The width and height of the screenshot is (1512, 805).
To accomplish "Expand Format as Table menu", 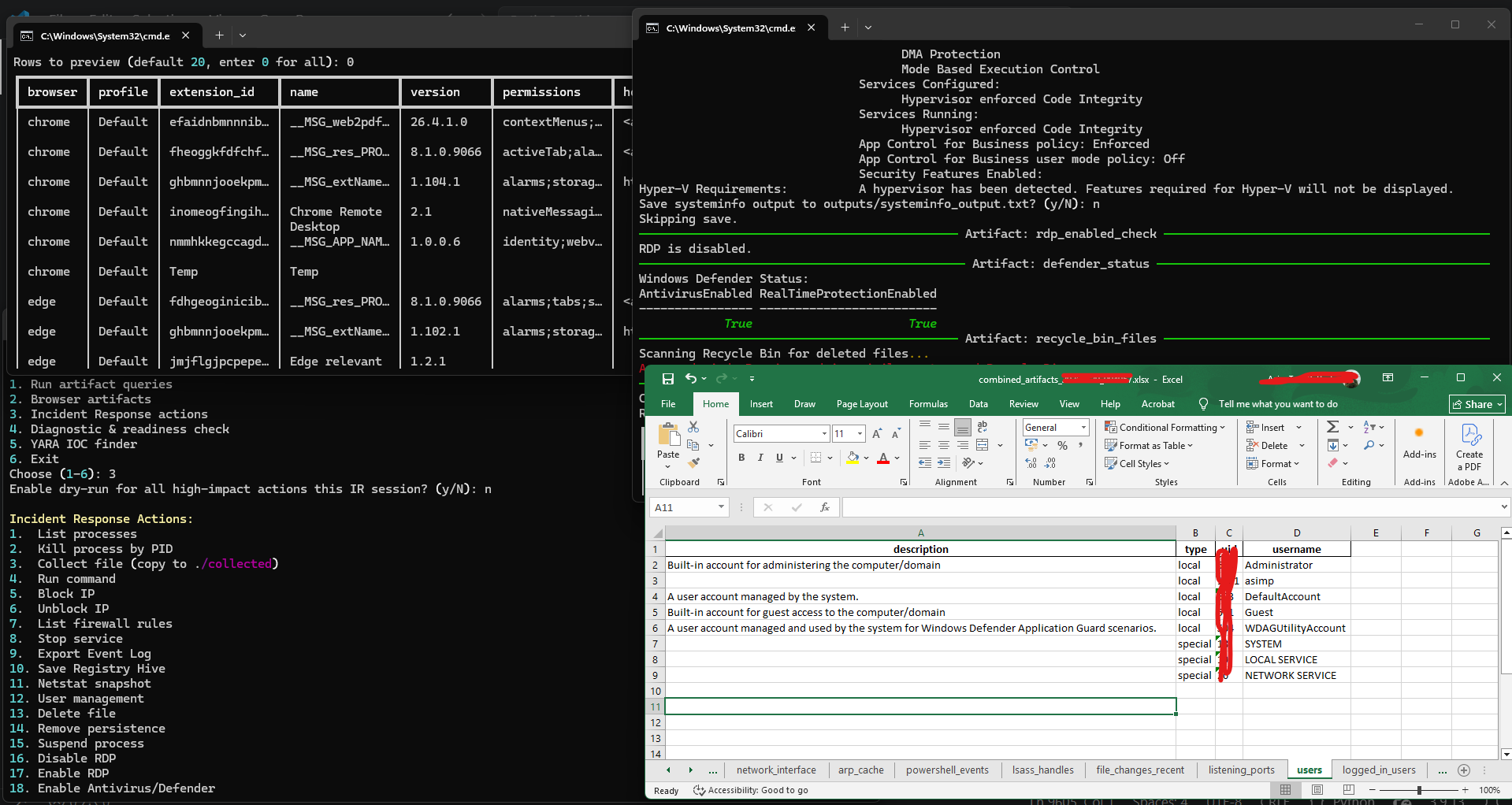I will [1149, 446].
